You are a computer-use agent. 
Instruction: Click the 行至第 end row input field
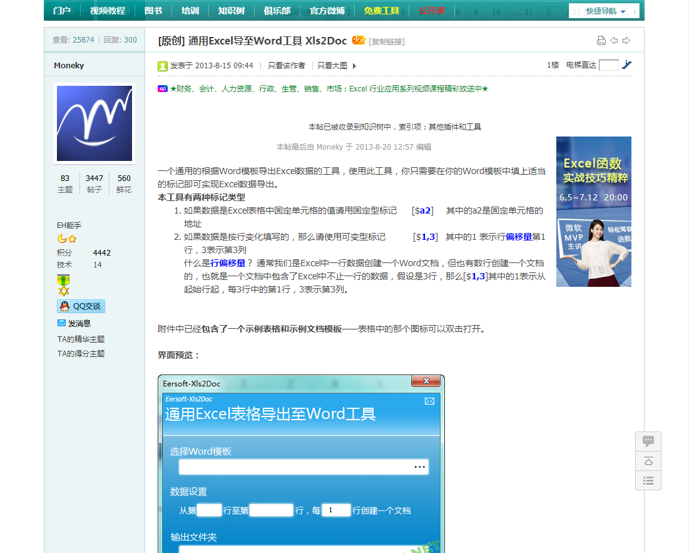[271, 510]
